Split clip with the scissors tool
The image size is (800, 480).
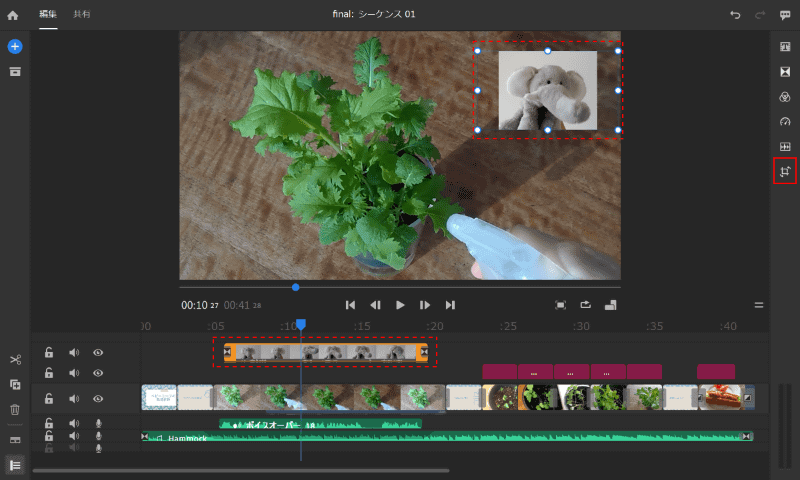coord(15,360)
